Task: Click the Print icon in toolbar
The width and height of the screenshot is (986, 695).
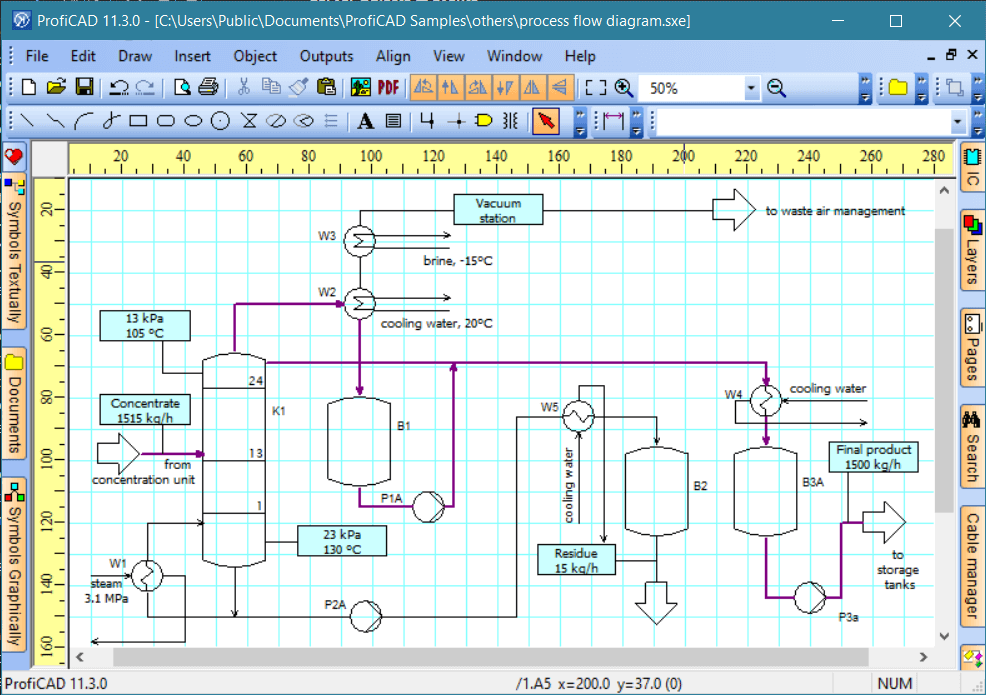Action: tap(208, 88)
